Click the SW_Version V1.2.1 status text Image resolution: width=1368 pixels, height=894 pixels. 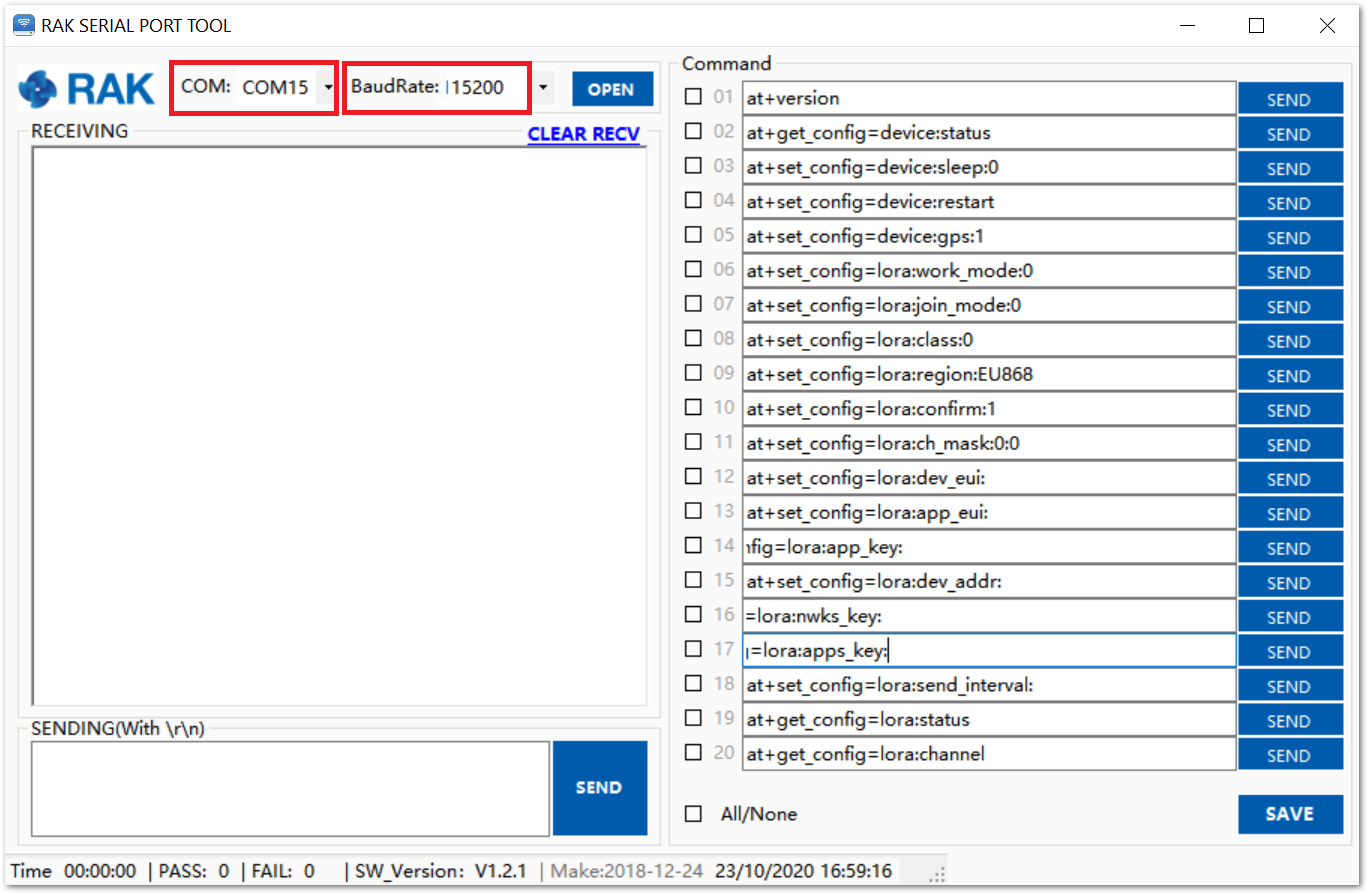(x=441, y=871)
